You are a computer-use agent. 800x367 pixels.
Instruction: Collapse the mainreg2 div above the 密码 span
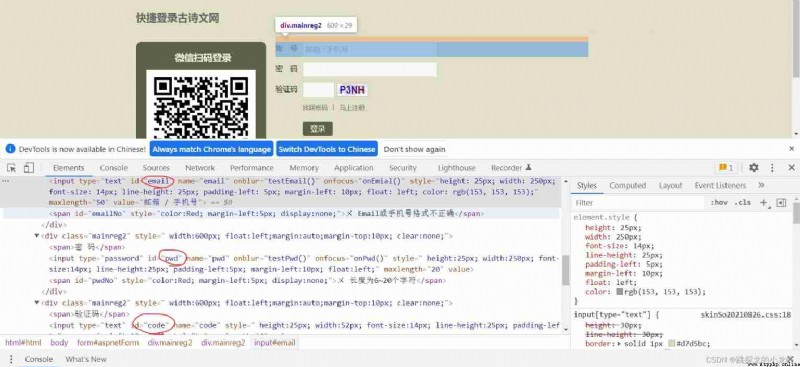pos(37,236)
